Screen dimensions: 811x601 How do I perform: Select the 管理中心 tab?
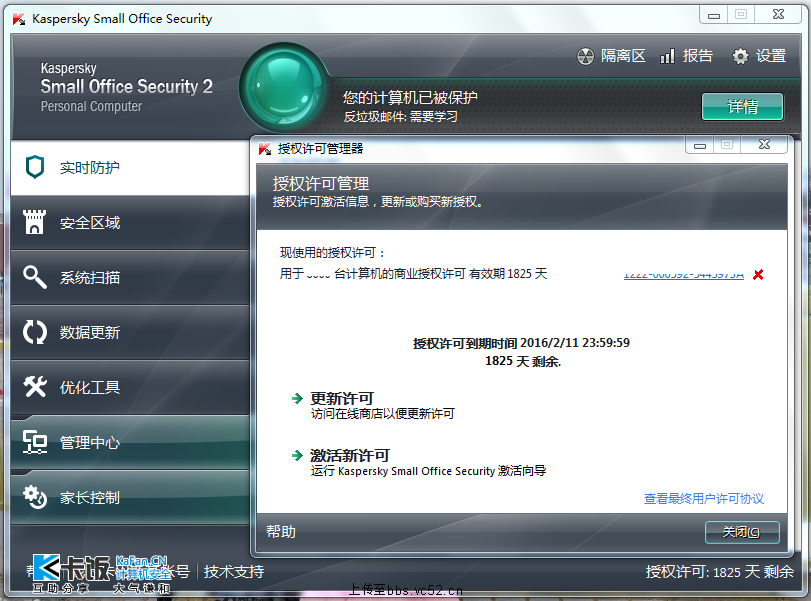[130, 443]
